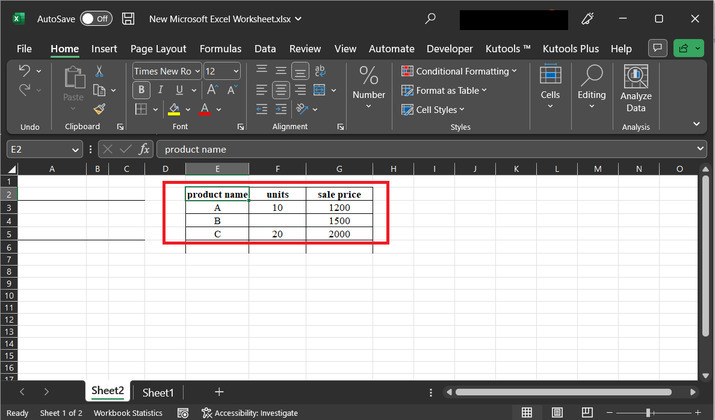Toggle Bottom Align button
Screen dimensions: 715x420
(300, 71)
